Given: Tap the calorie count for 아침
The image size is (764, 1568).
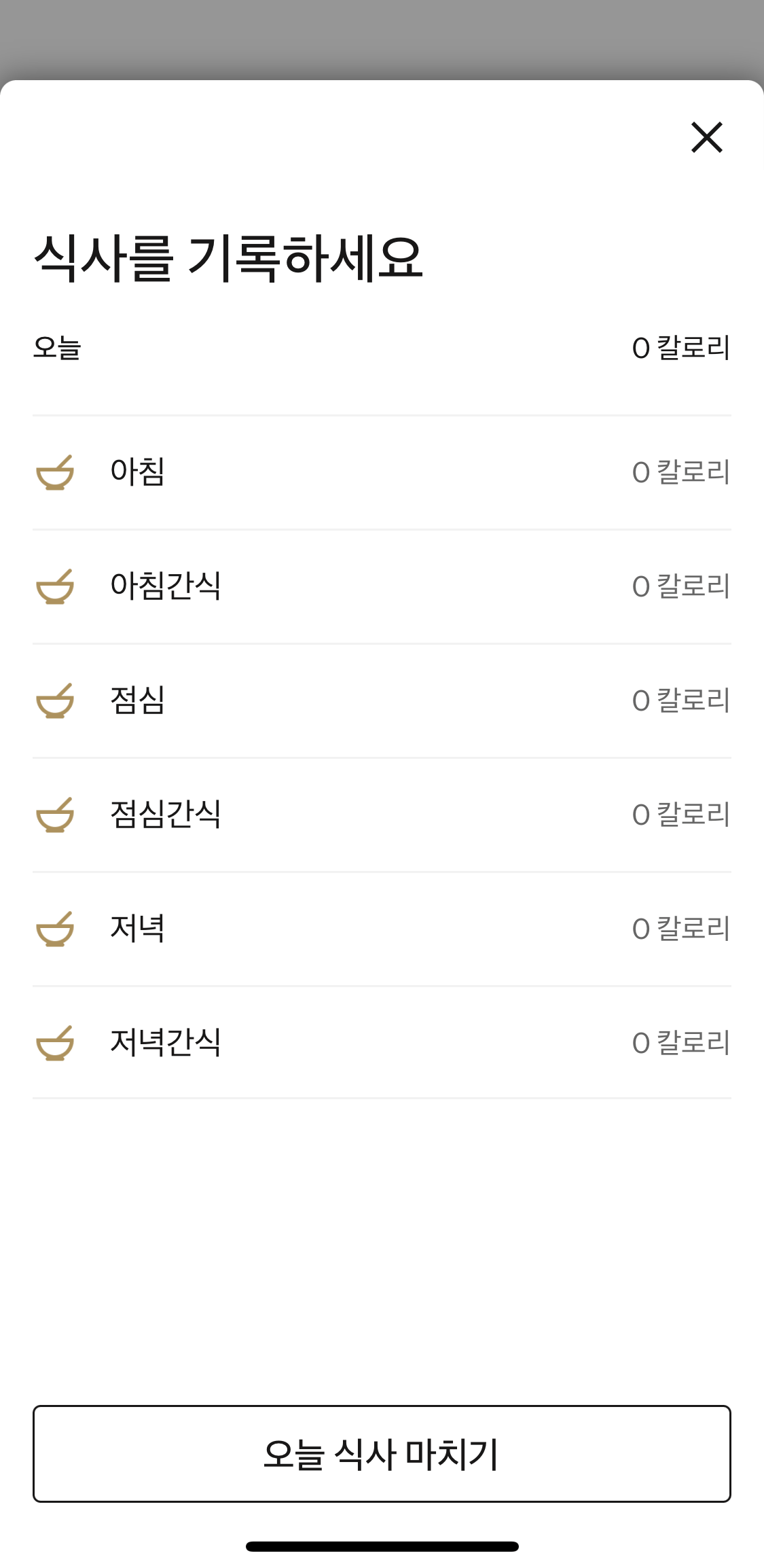Looking at the screenshot, I should click(680, 472).
